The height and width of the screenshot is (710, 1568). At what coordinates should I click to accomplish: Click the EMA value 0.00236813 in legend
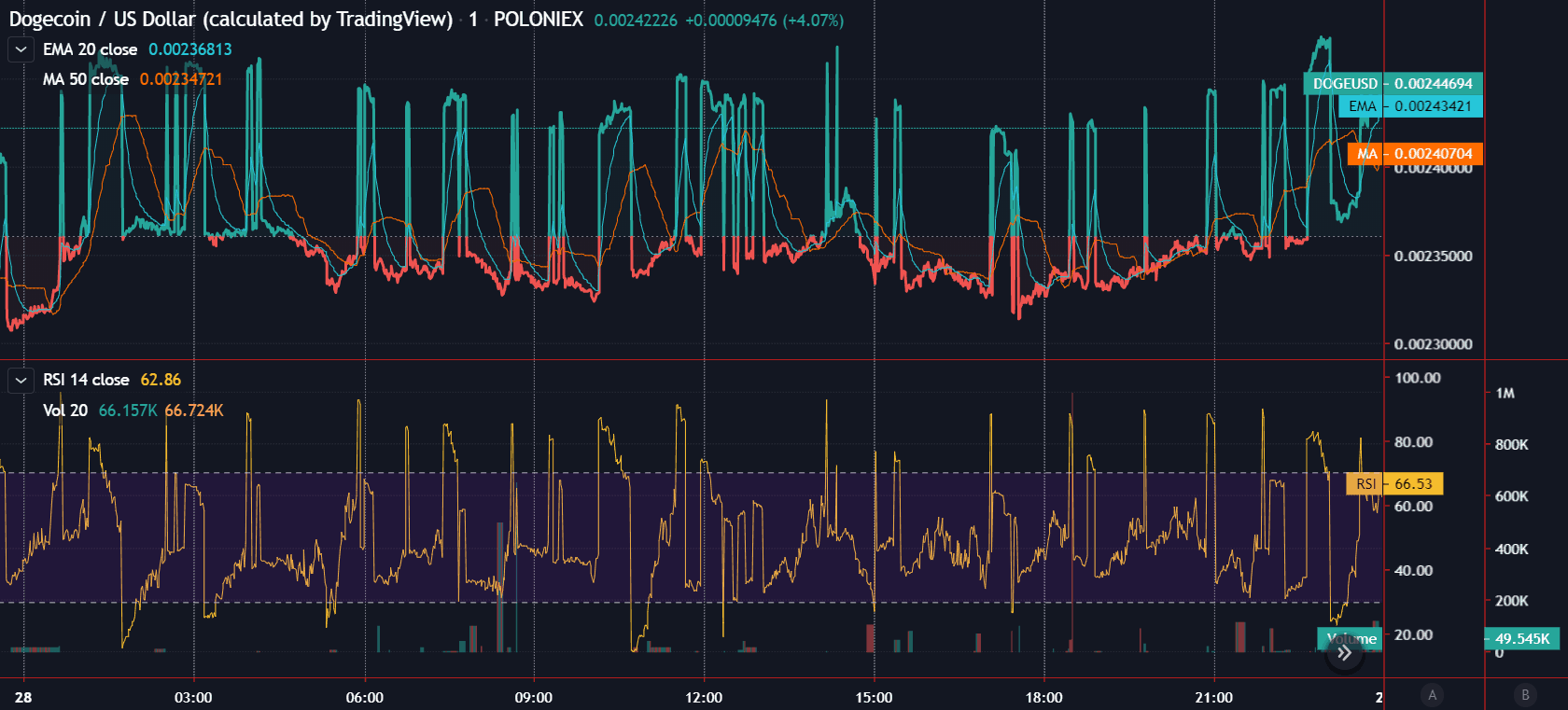click(x=190, y=49)
